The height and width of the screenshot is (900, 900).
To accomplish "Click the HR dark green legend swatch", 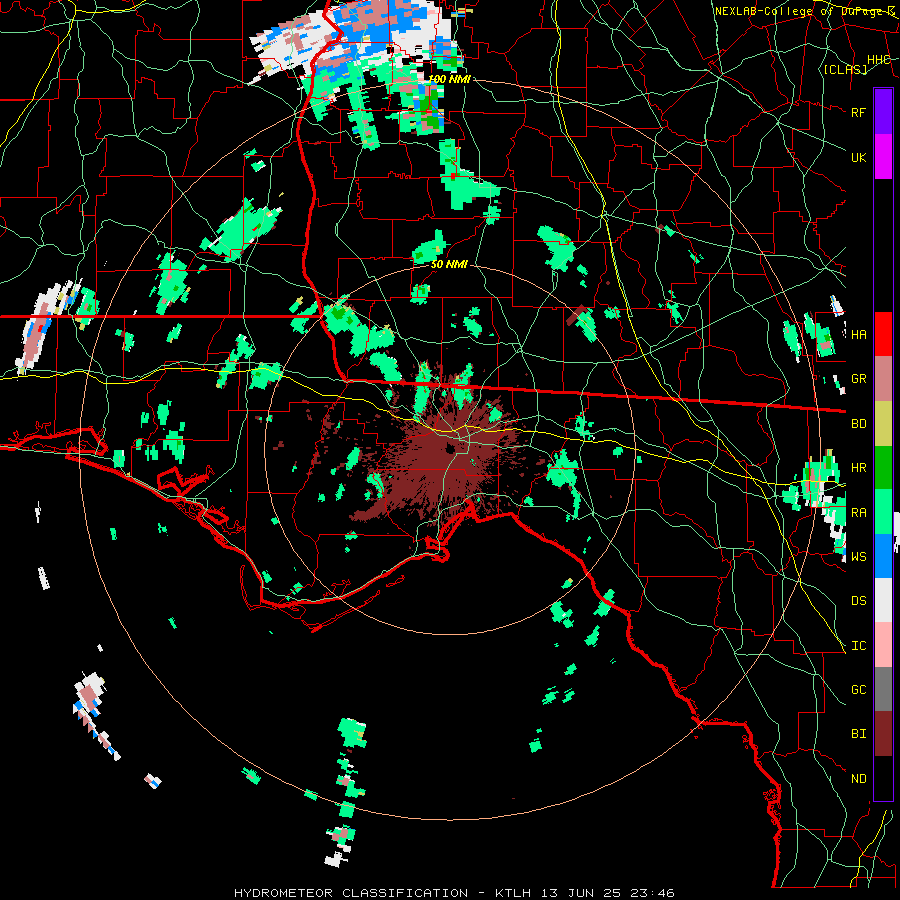I will click(883, 468).
